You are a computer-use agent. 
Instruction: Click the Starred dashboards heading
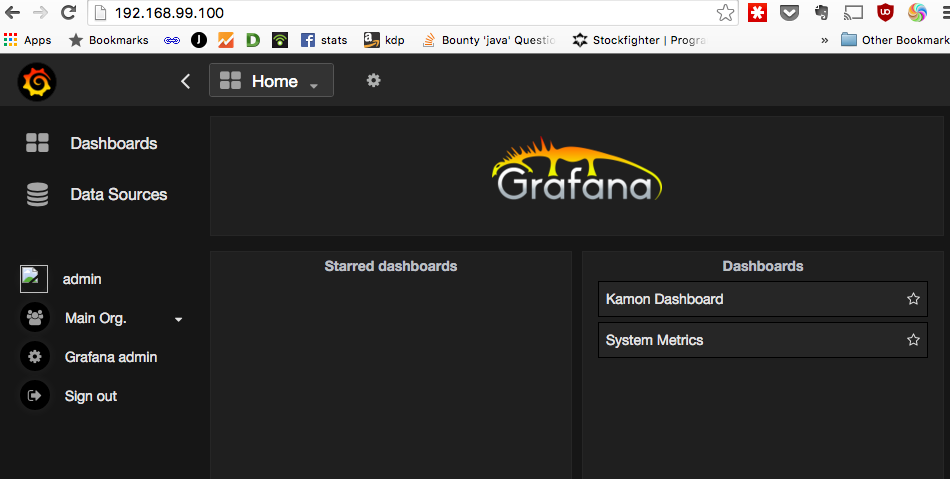pyautogui.click(x=391, y=266)
